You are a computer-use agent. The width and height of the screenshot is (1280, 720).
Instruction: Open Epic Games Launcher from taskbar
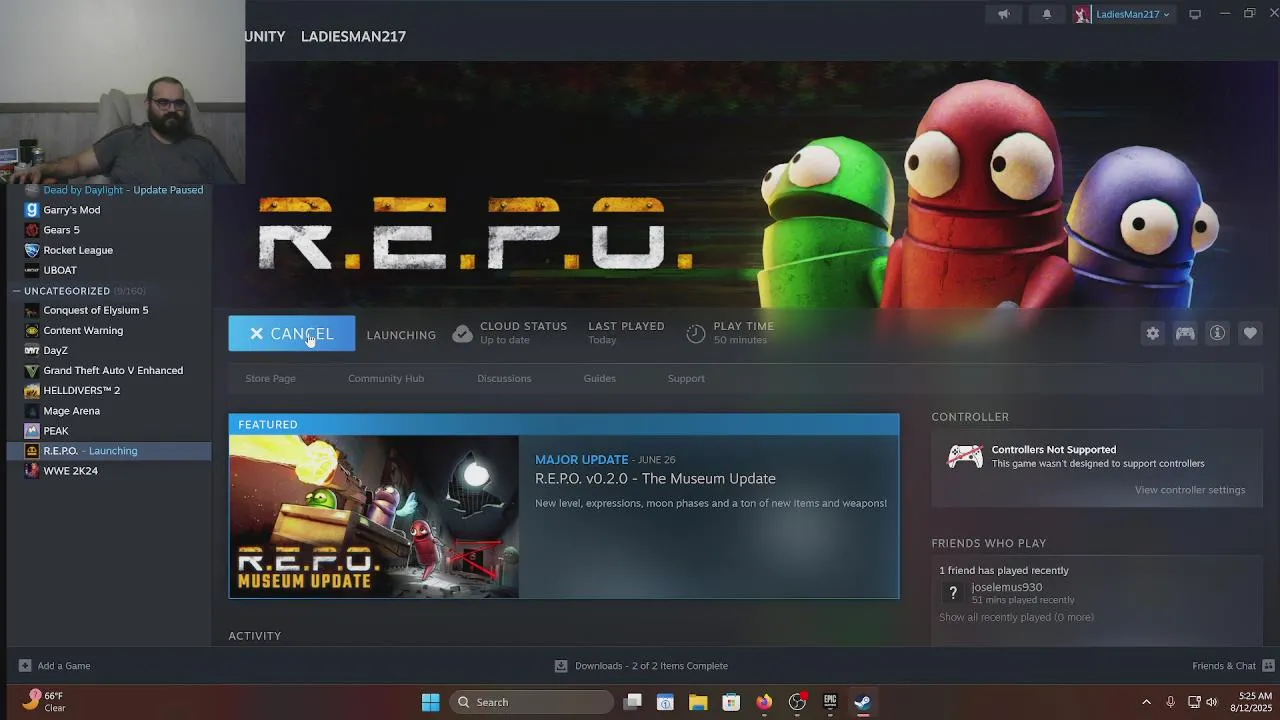pos(830,702)
